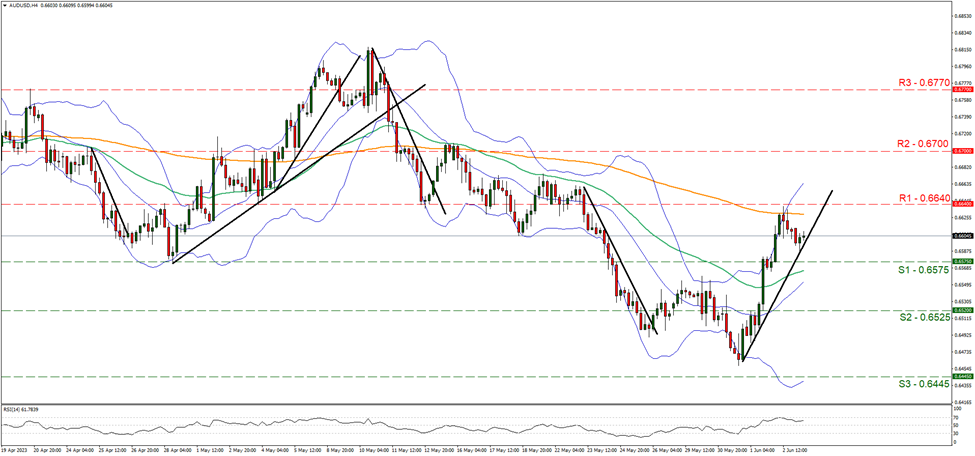The height and width of the screenshot is (456, 975).
Task: Click the small triangle before AUDUSD,H4 title
Action: [4, 5]
